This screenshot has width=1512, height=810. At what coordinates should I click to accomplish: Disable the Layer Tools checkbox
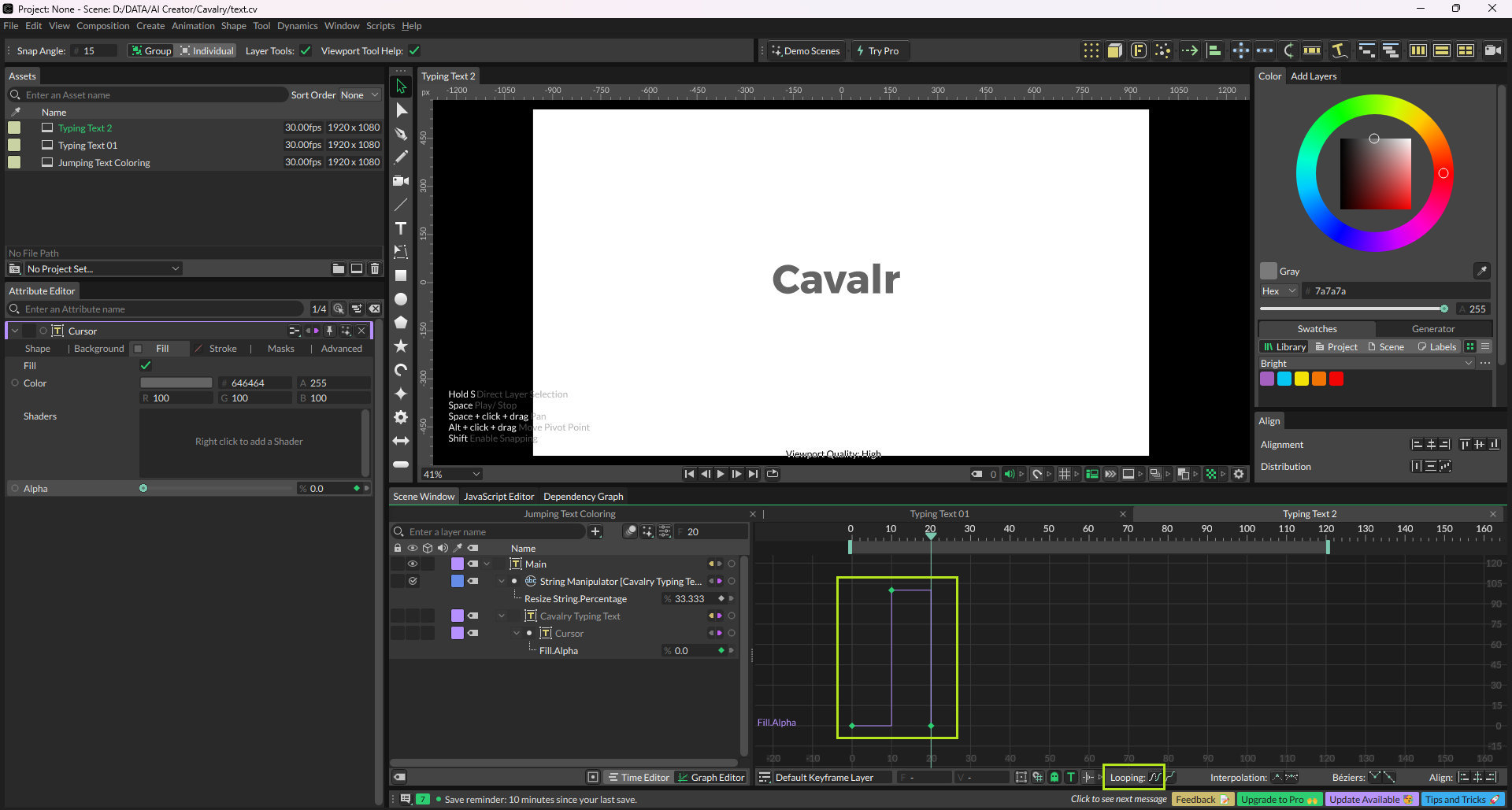(306, 51)
